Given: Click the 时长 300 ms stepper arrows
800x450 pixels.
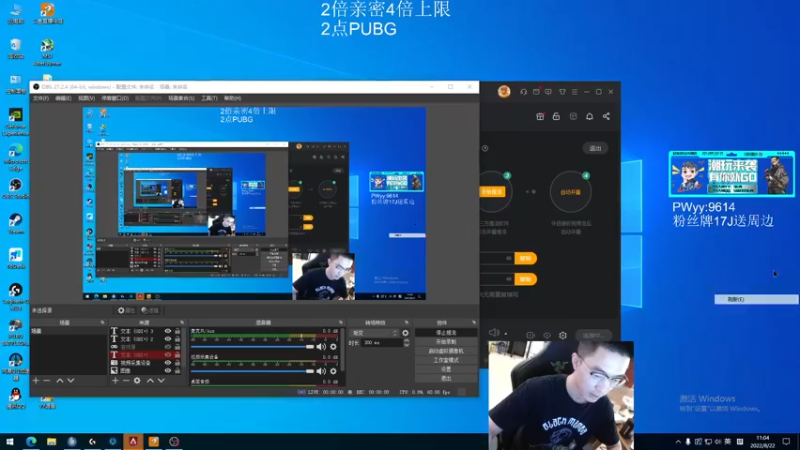Looking at the screenshot, I should [x=407, y=343].
